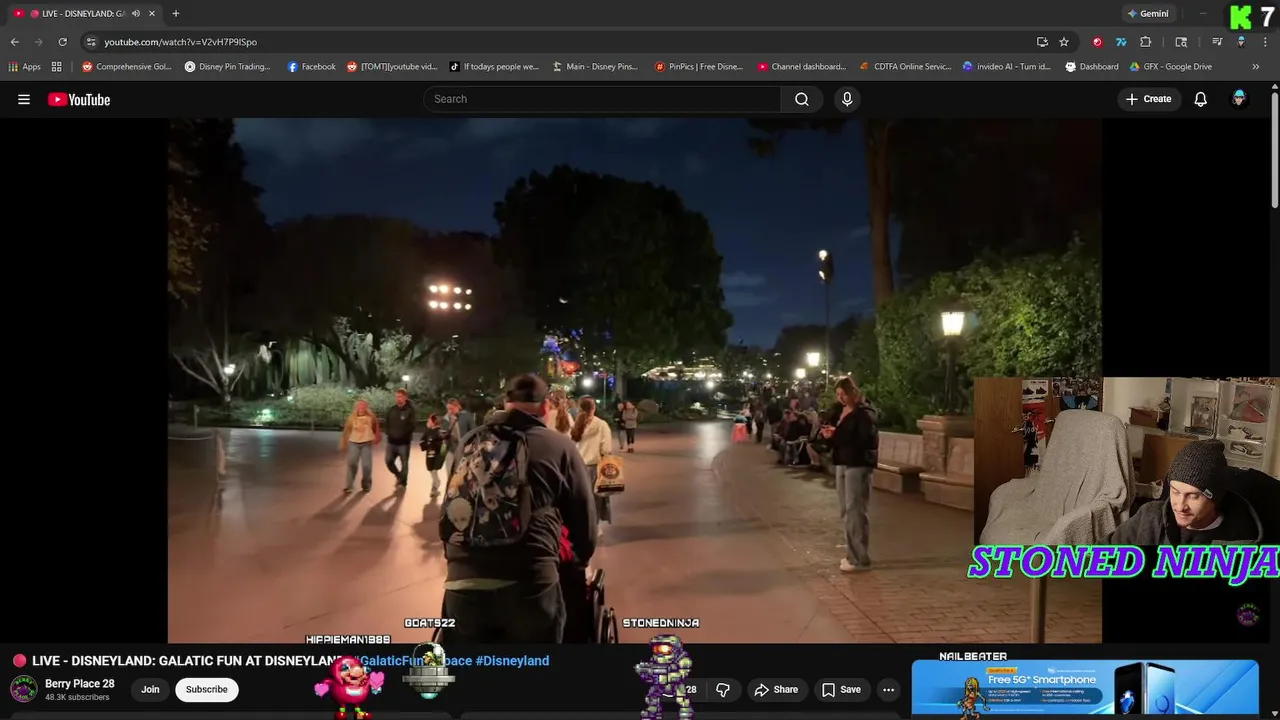Screen dimensions: 1280x720
Task: Open the Chrome three-dot menu
Action: 1265,42
